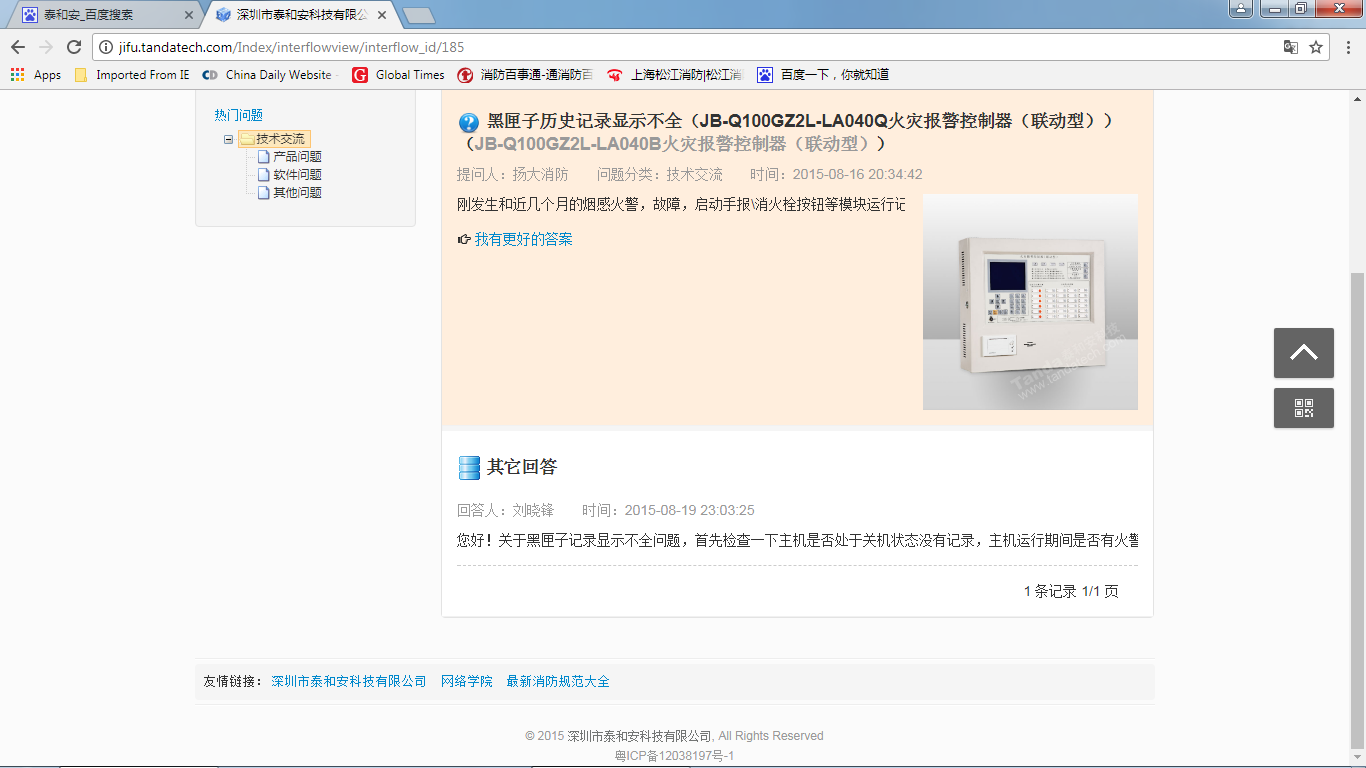This screenshot has height=768, width=1366.
Task: Click the browser reload icon
Action: pyautogui.click(x=74, y=47)
